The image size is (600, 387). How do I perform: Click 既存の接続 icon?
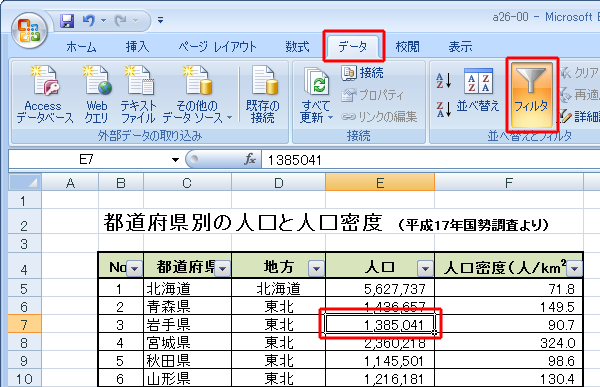click(262, 95)
